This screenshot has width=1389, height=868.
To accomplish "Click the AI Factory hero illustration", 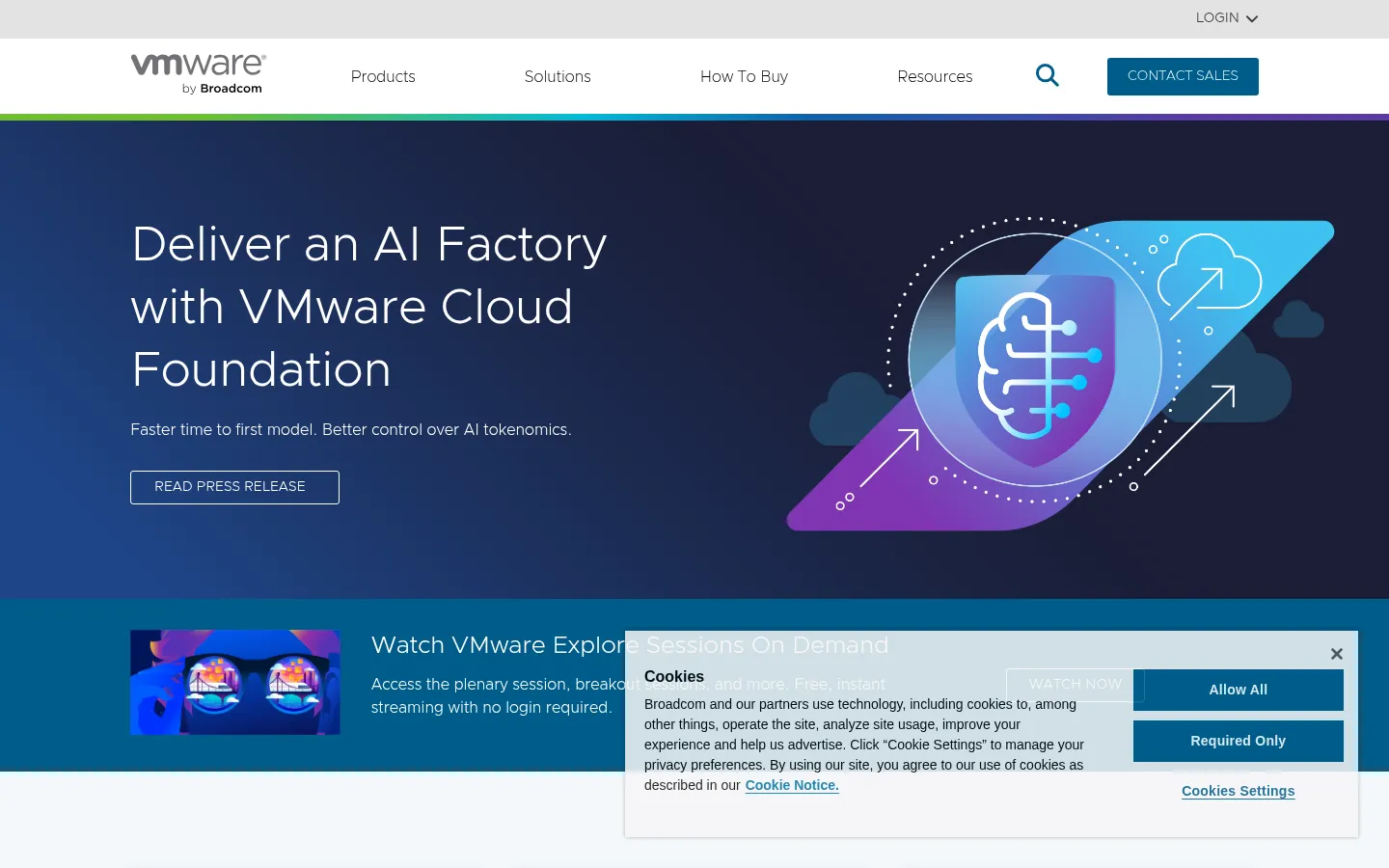I will coord(1060,373).
